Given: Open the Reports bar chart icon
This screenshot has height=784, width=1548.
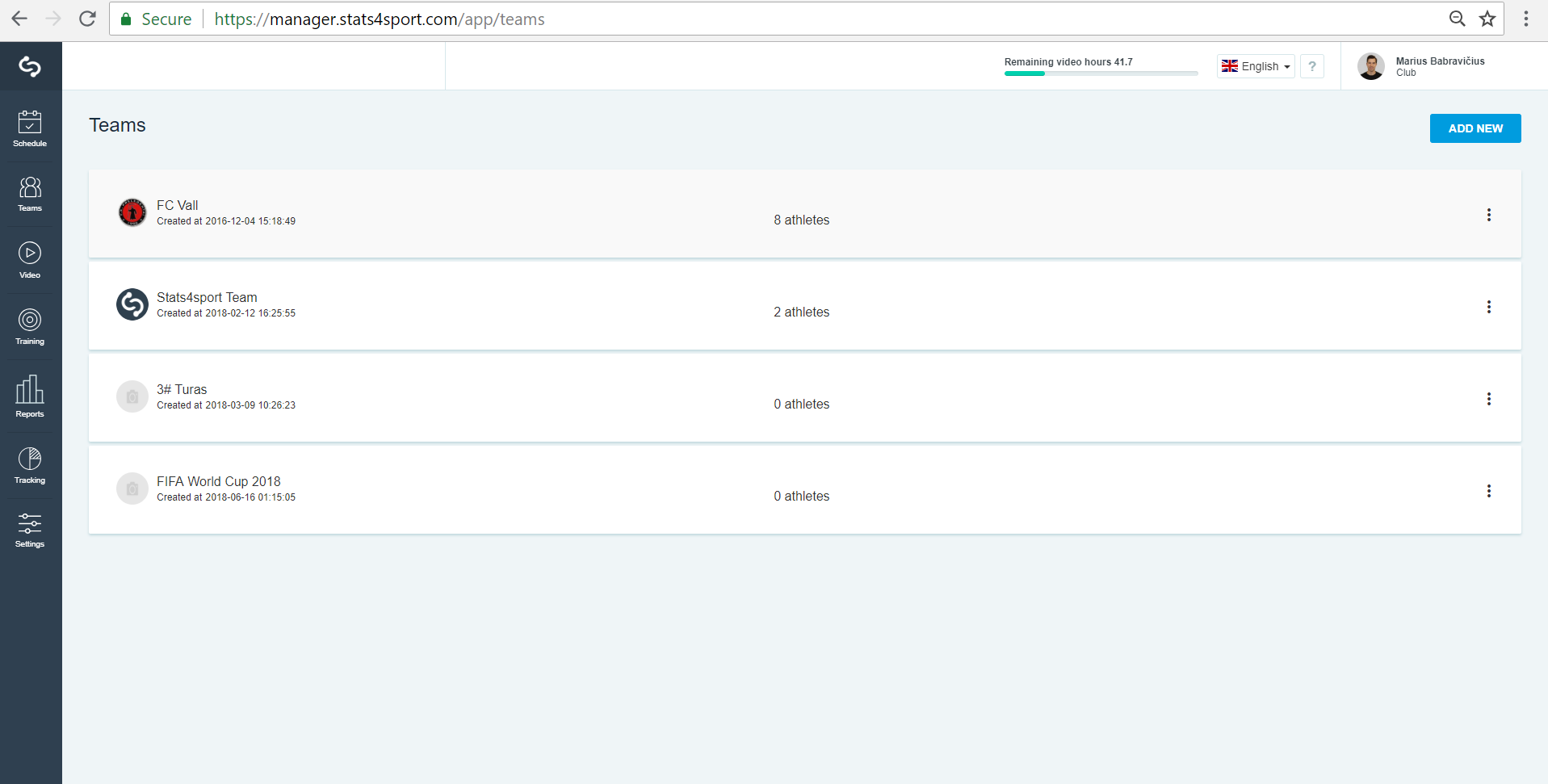Looking at the screenshot, I should (x=30, y=396).
